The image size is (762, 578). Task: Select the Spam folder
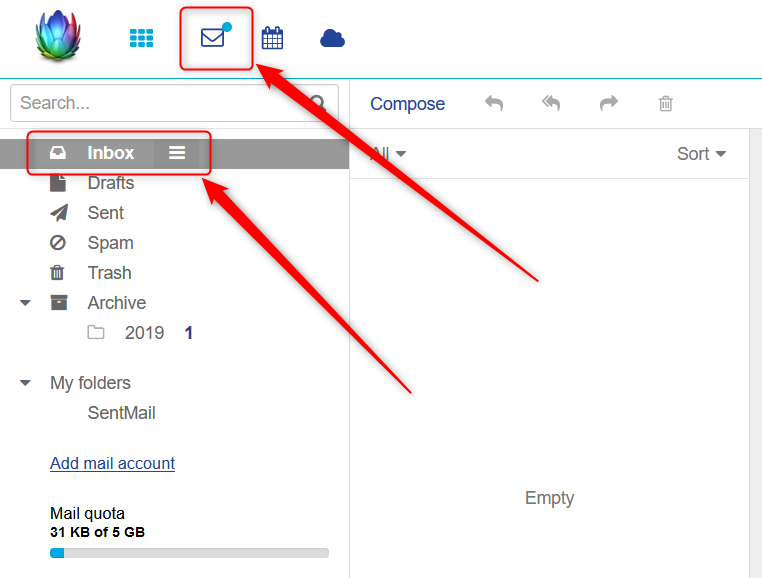110,243
